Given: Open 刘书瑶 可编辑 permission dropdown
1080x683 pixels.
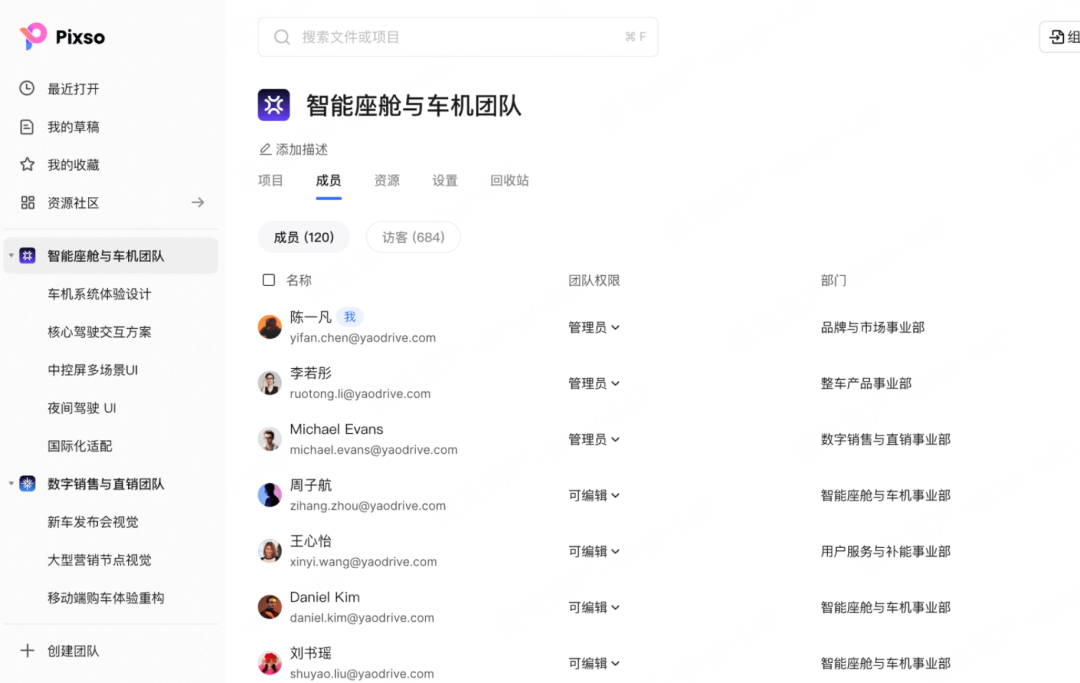Looking at the screenshot, I should point(594,663).
